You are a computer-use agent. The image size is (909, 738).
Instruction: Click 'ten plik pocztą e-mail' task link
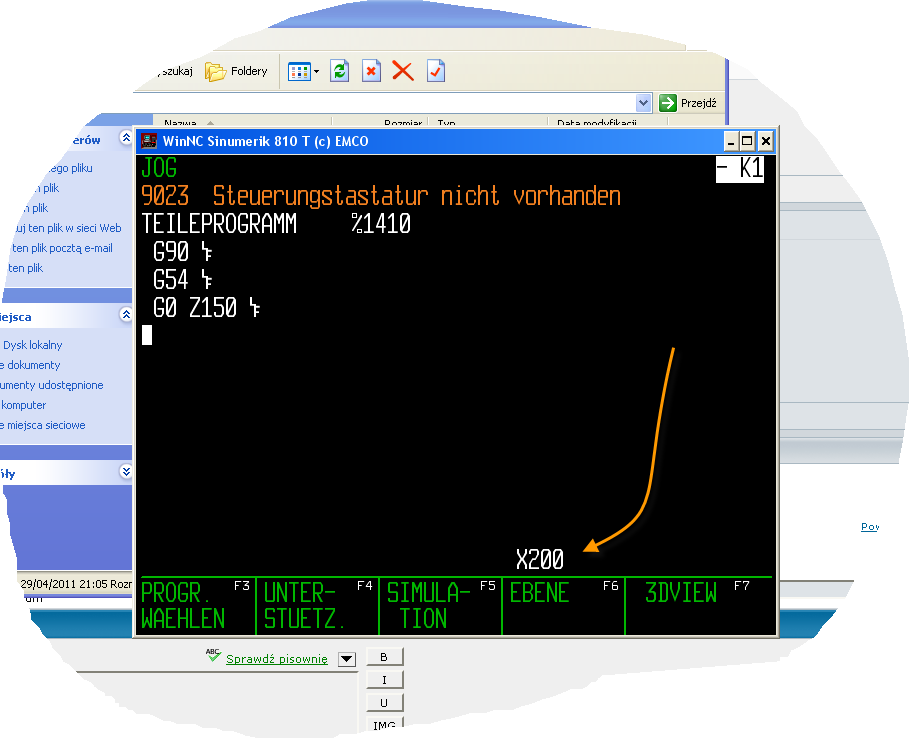[x=62, y=248]
